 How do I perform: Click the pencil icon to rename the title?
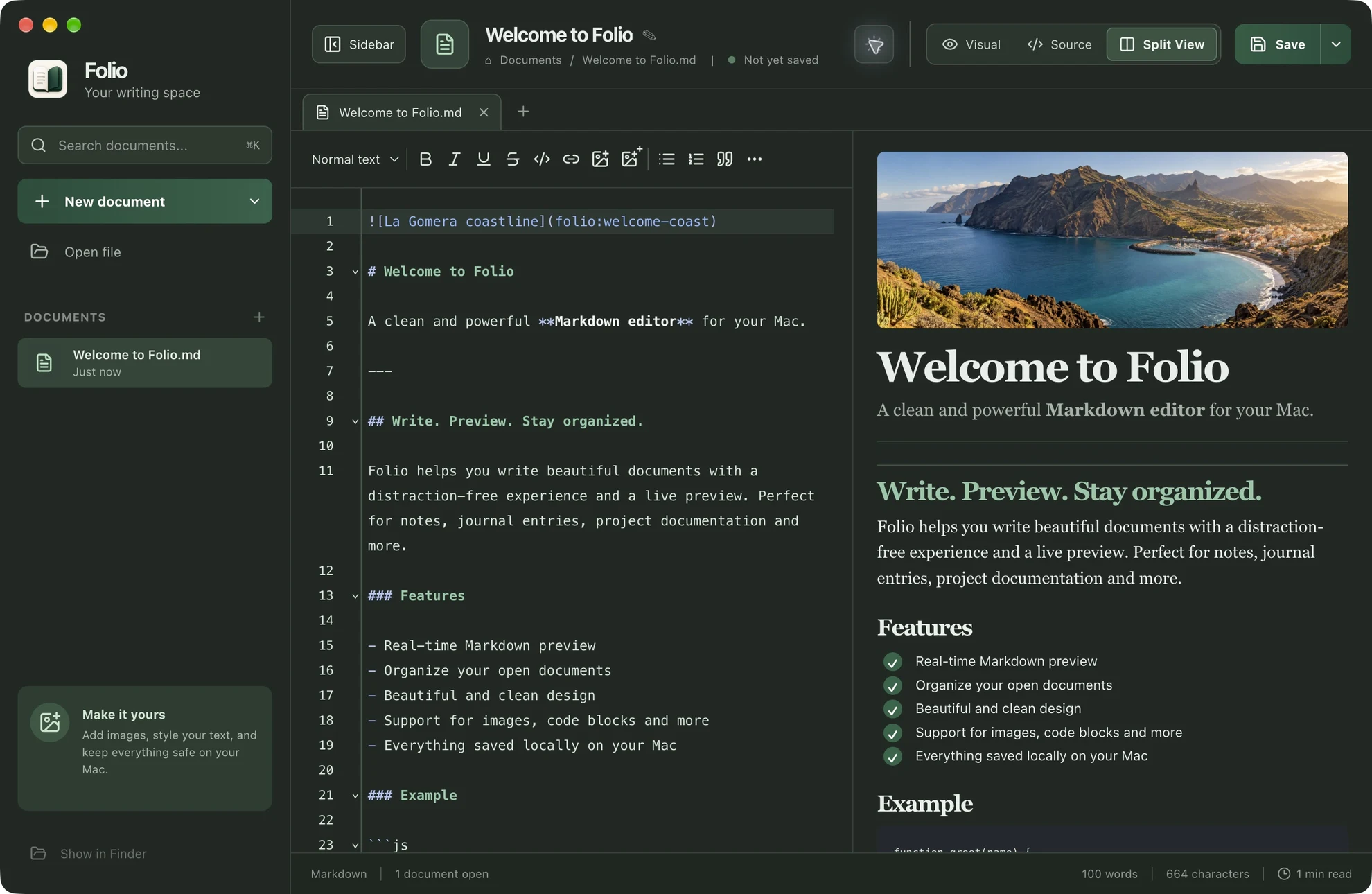(649, 35)
